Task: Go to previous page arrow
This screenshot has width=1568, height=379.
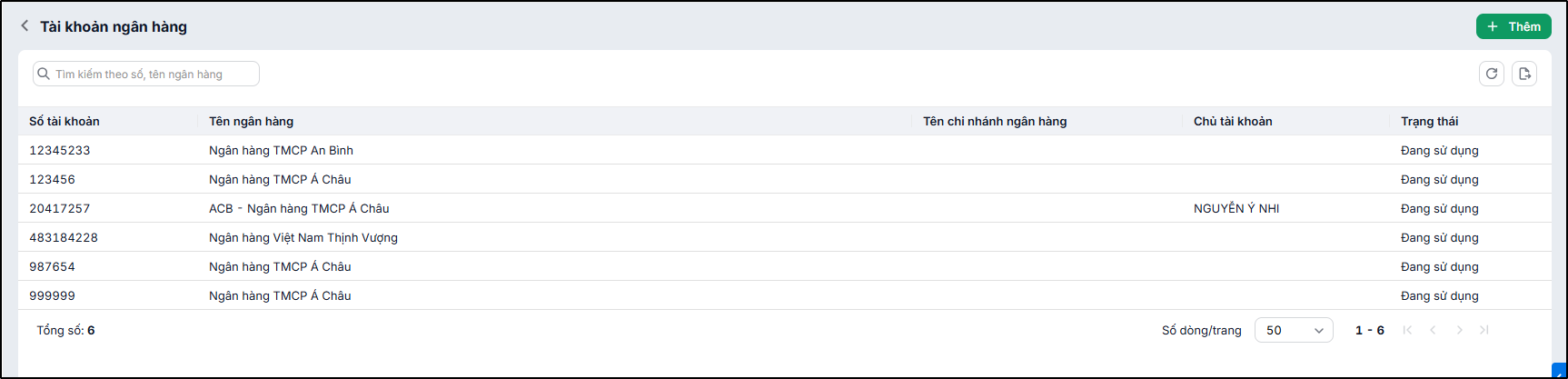Action: tap(1433, 330)
